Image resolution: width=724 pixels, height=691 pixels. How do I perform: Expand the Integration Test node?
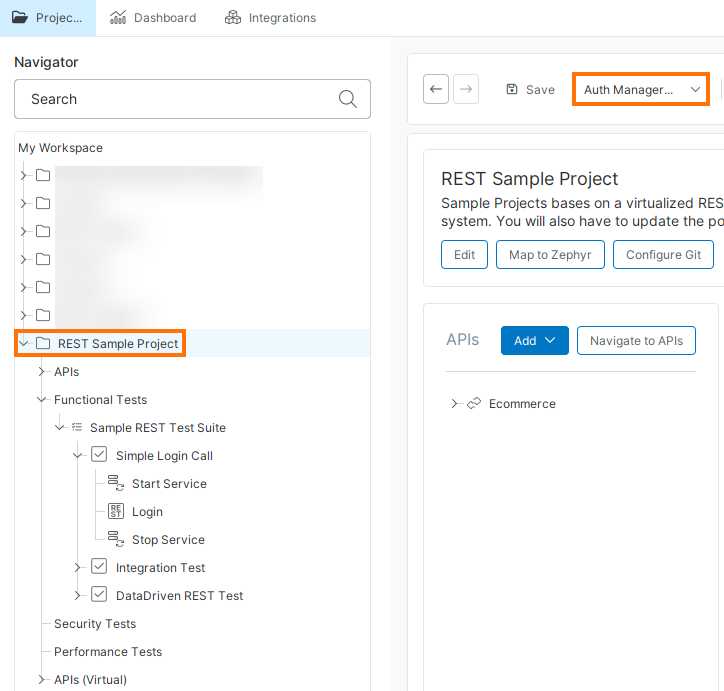coord(77,567)
